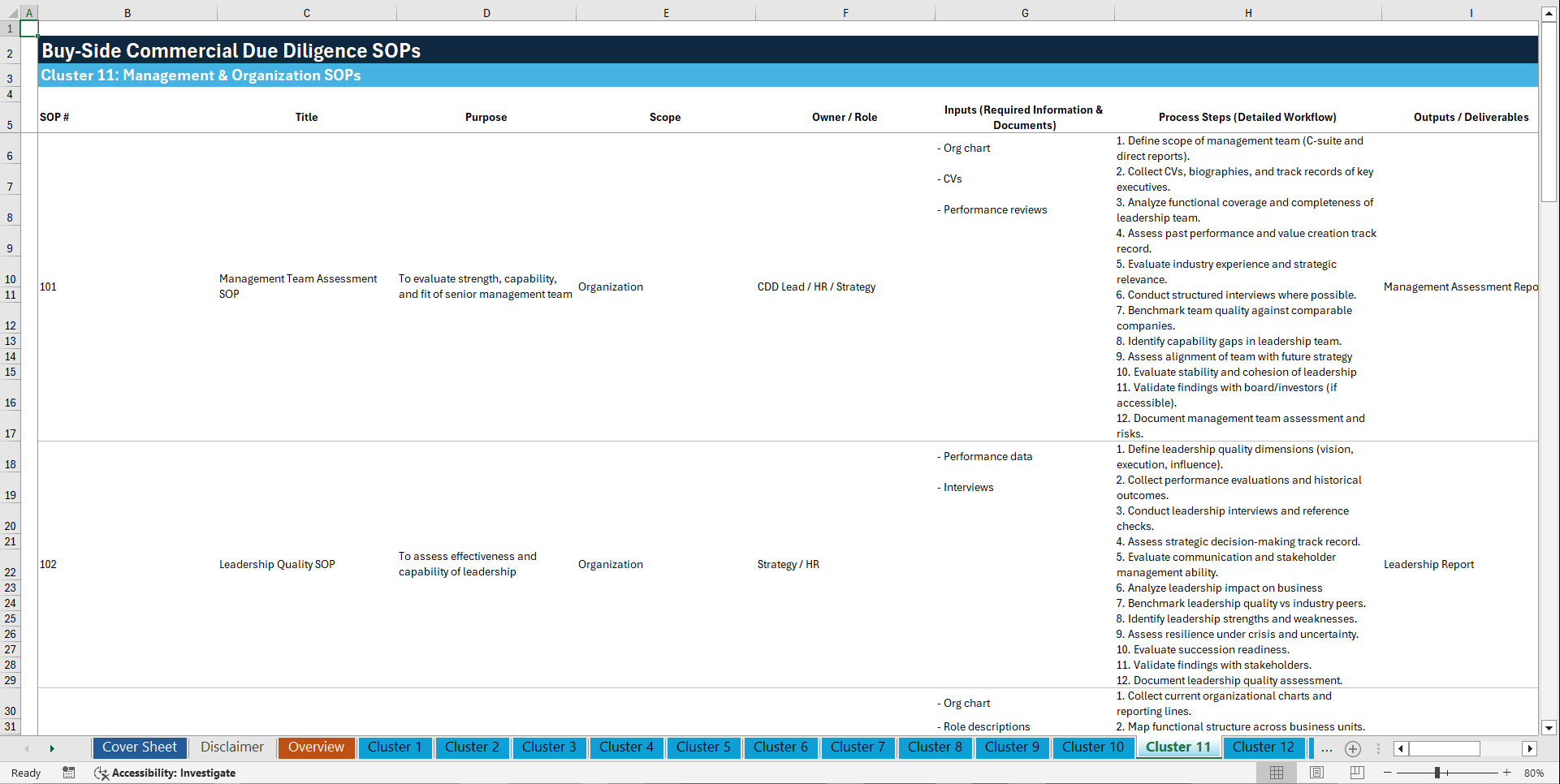Switch to Normal view icon
Screen dimensions: 1560x784
(x=1277, y=773)
